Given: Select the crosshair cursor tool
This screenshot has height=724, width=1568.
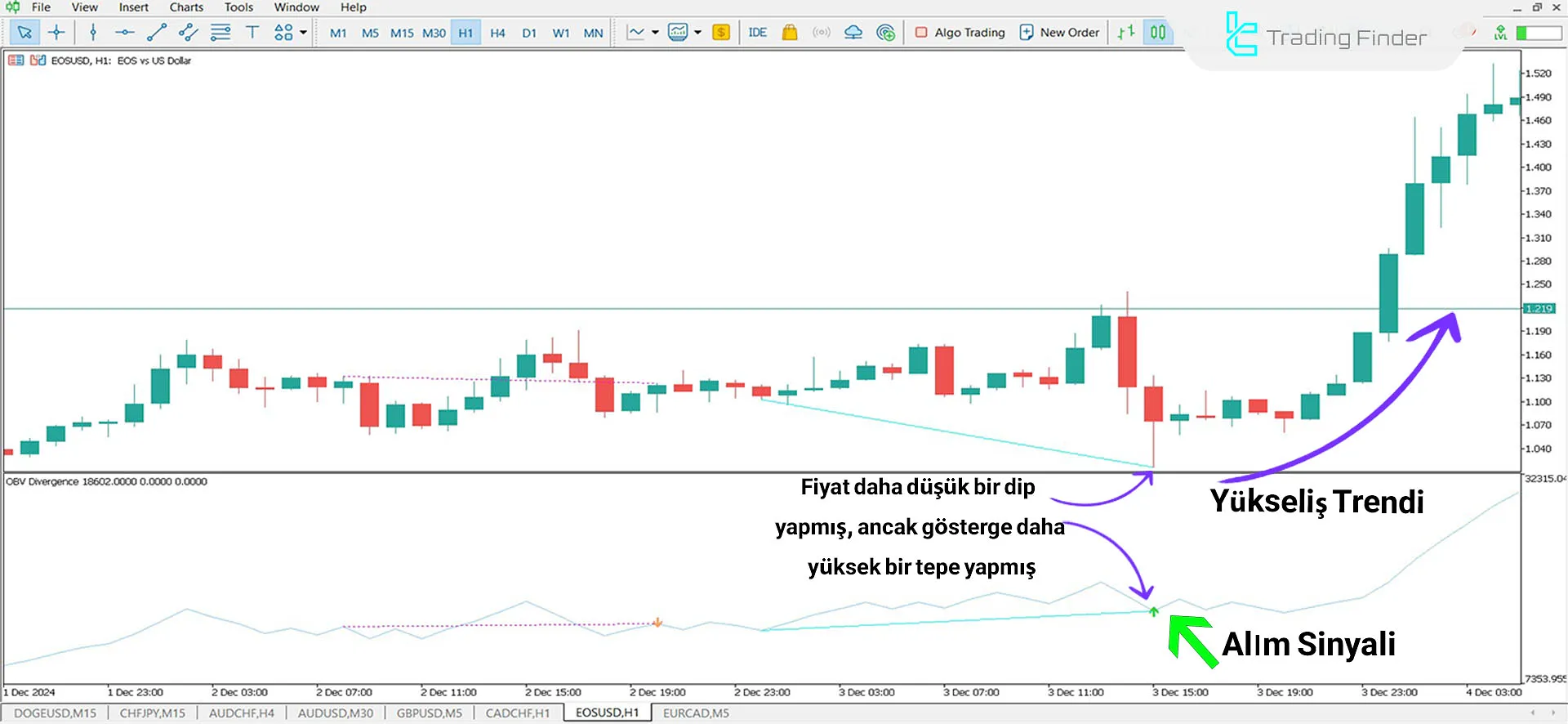Looking at the screenshot, I should point(56,33).
